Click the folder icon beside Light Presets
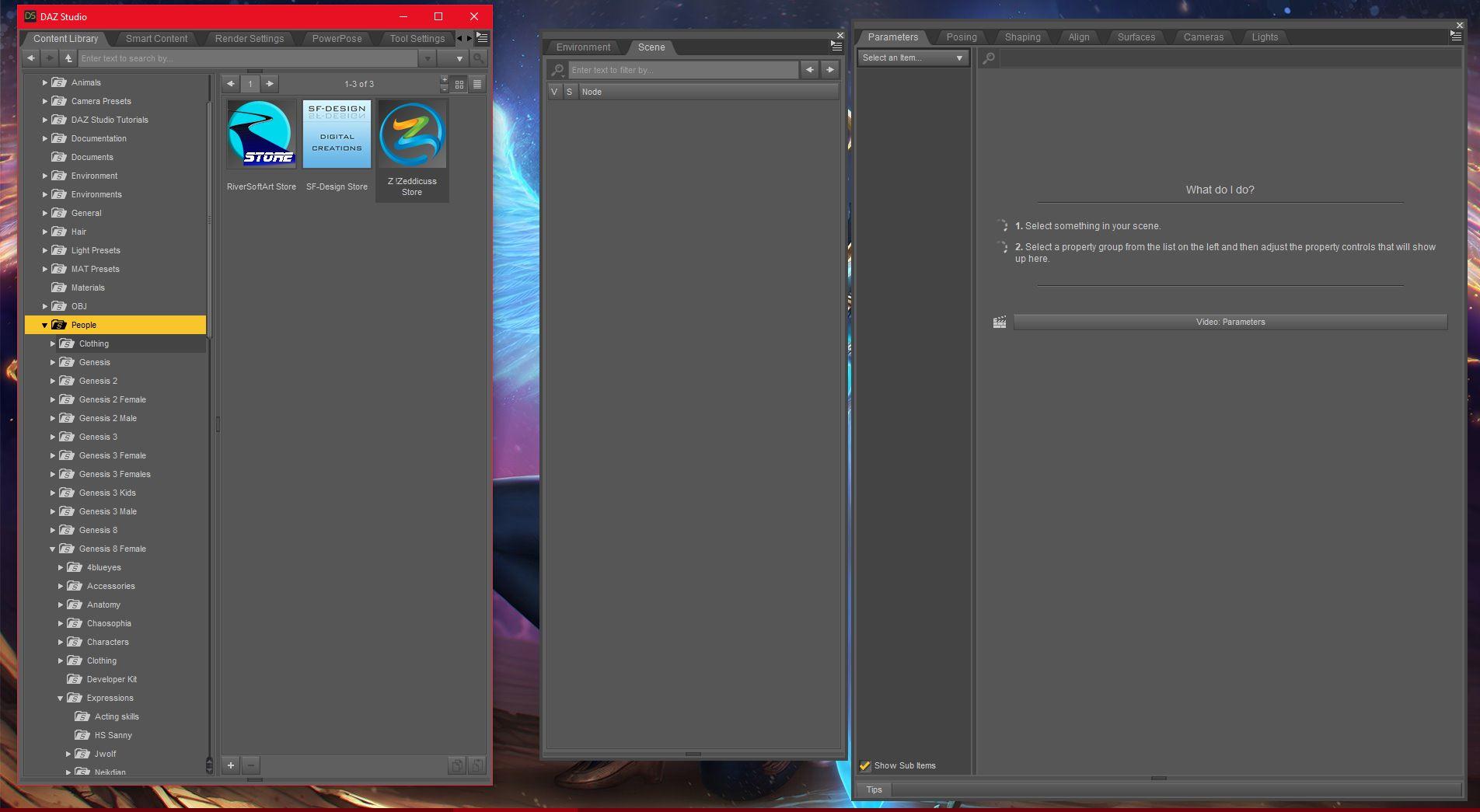The height and width of the screenshot is (812, 1480). pyautogui.click(x=59, y=250)
